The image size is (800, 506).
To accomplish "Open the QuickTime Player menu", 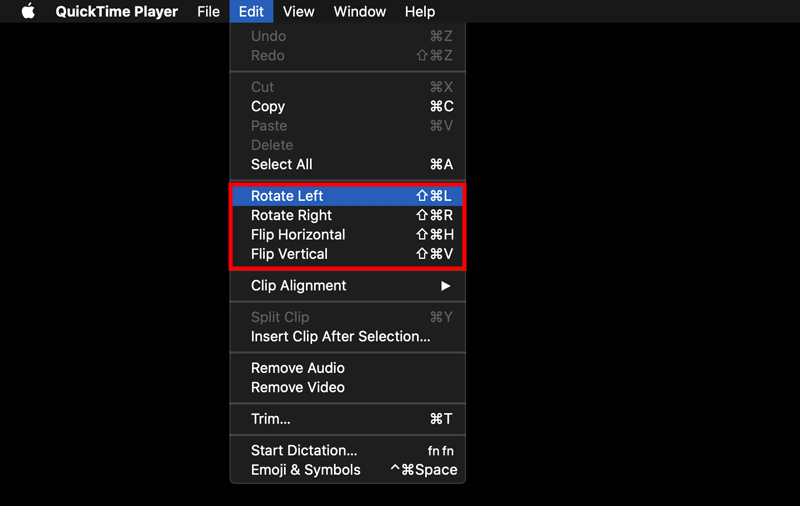I will (116, 11).
